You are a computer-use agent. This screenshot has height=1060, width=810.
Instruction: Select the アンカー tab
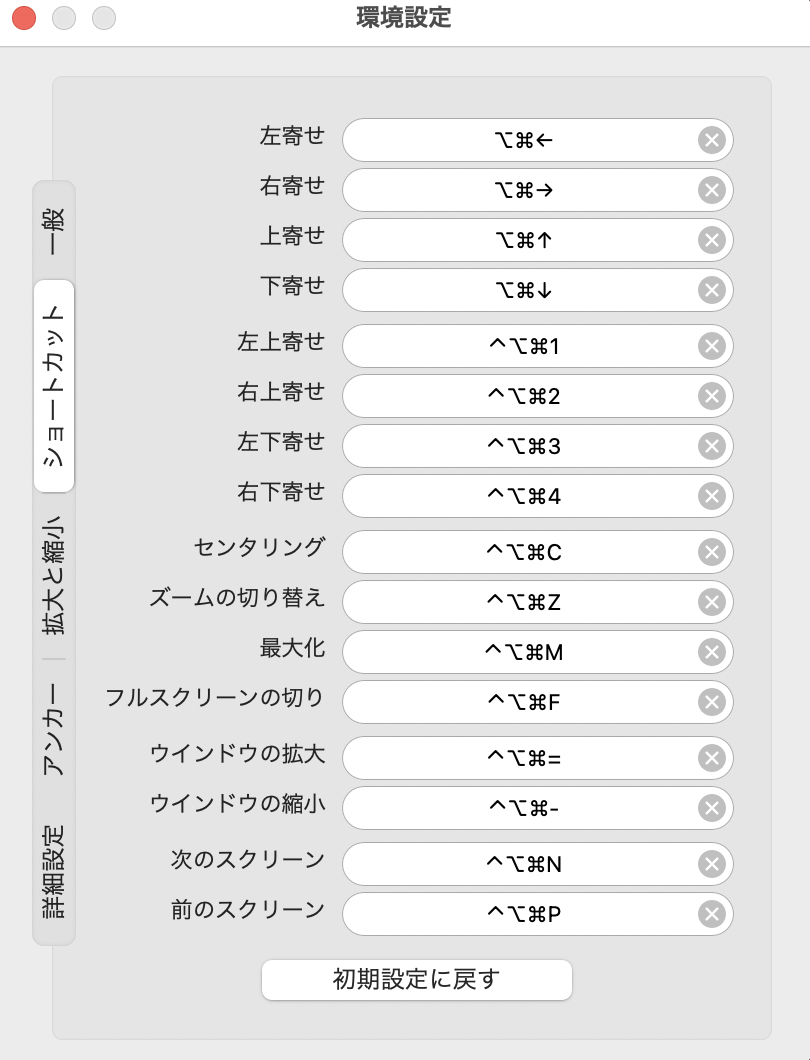click(x=54, y=728)
